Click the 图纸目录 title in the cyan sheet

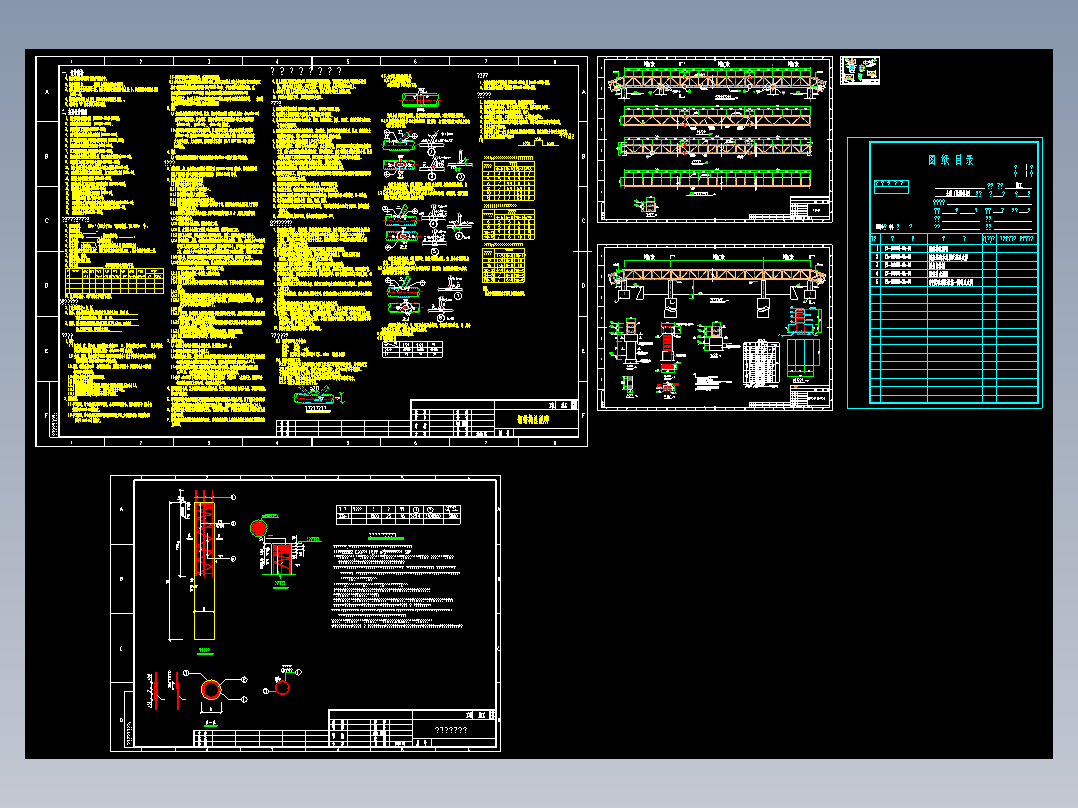coord(950,160)
